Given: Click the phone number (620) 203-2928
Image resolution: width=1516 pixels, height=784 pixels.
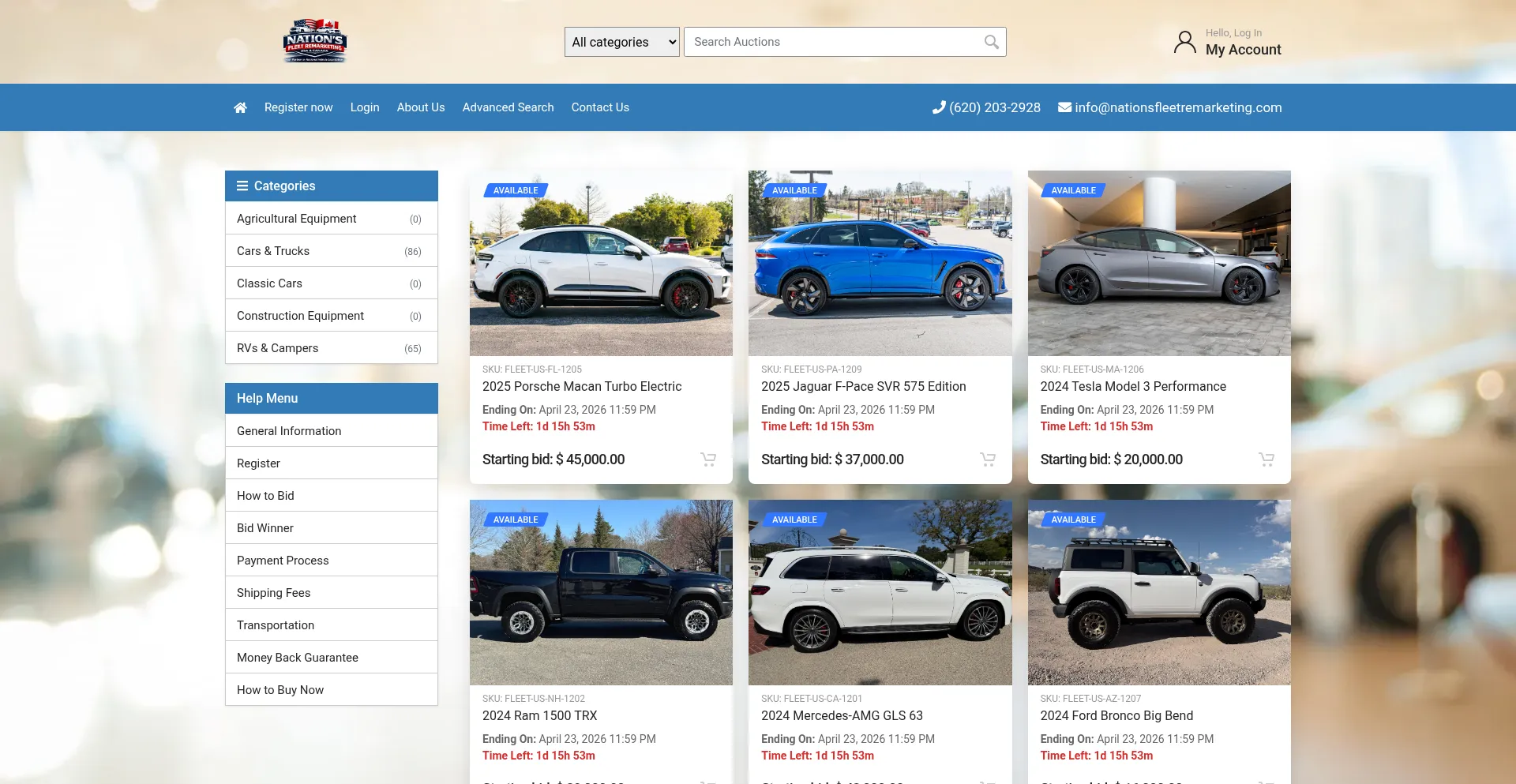Looking at the screenshot, I should tap(986, 107).
